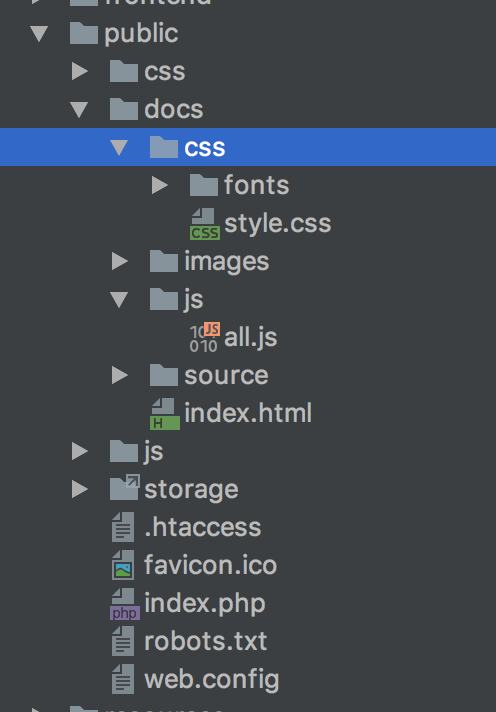Image resolution: width=496 pixels, height=712 pixels.
Task: Collapse the js folder inside docs
Action: 119,300
